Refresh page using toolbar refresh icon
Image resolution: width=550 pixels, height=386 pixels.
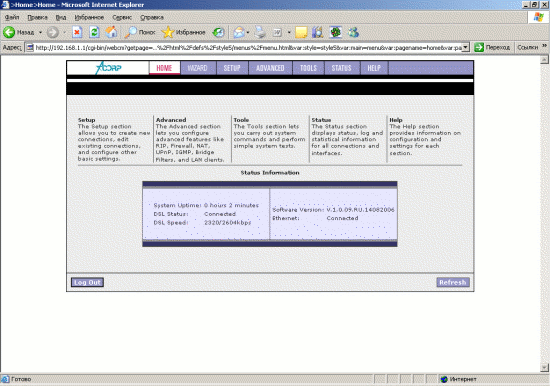[x=94, y=32]
